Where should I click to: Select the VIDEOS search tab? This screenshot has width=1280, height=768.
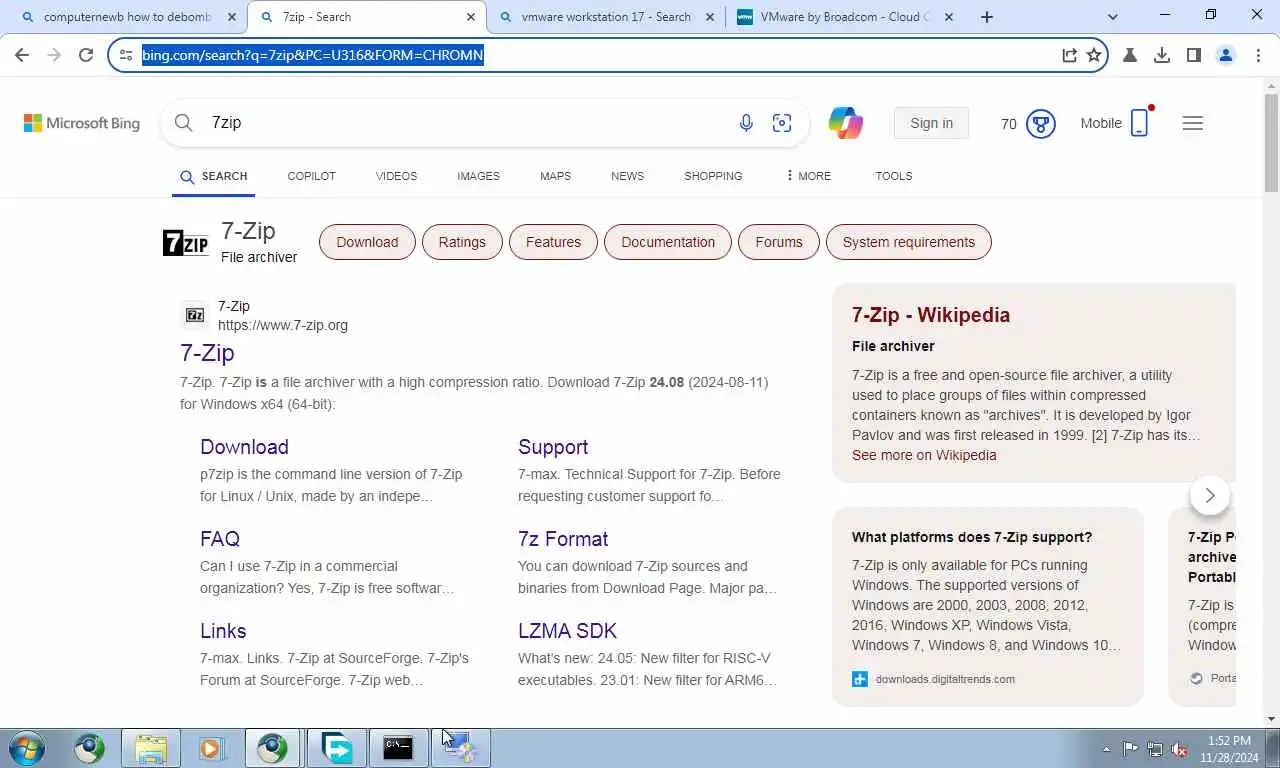pos(396,176)
